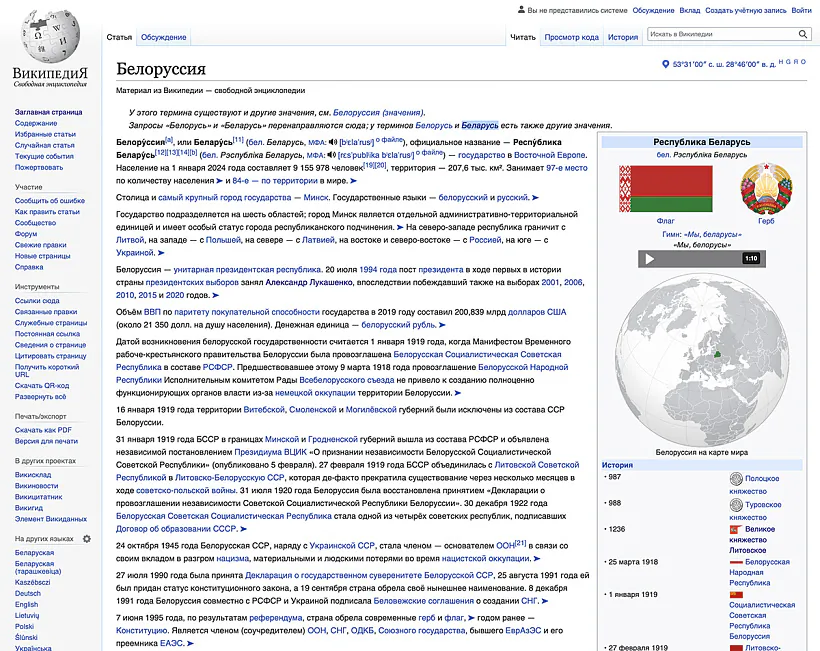The width and height of the screenshot is (820, 651).
Task: Select English in the languages list
Action: pos(26,604)
